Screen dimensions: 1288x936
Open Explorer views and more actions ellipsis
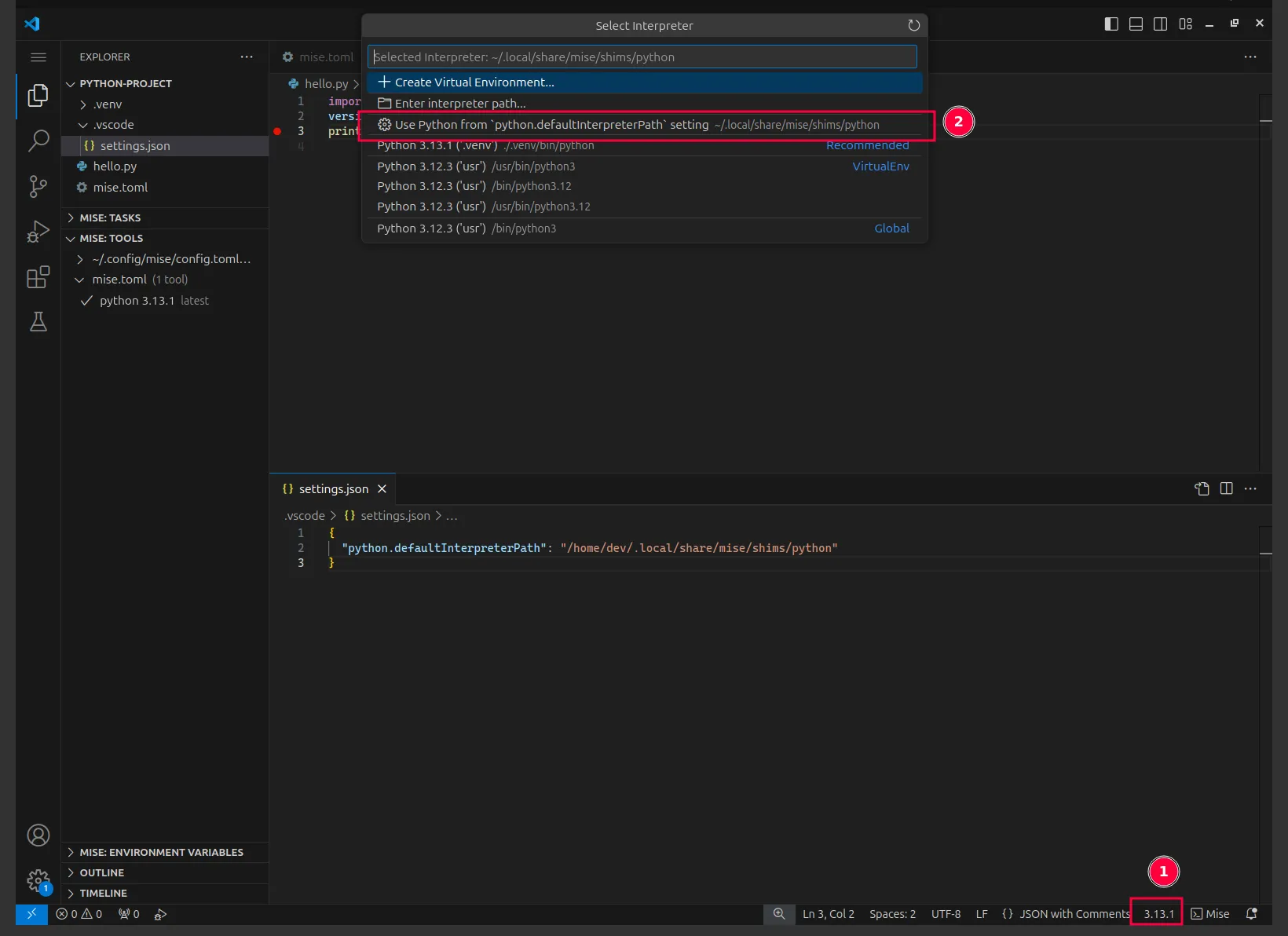click(247, 57)
